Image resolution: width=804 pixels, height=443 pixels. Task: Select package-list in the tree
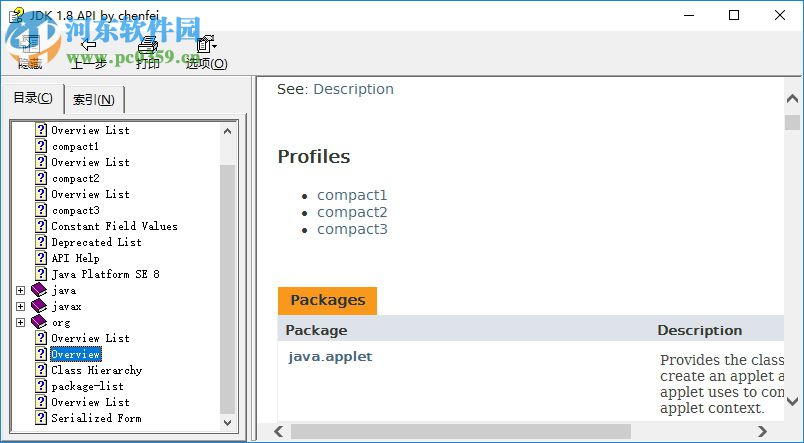click(88, 386)
